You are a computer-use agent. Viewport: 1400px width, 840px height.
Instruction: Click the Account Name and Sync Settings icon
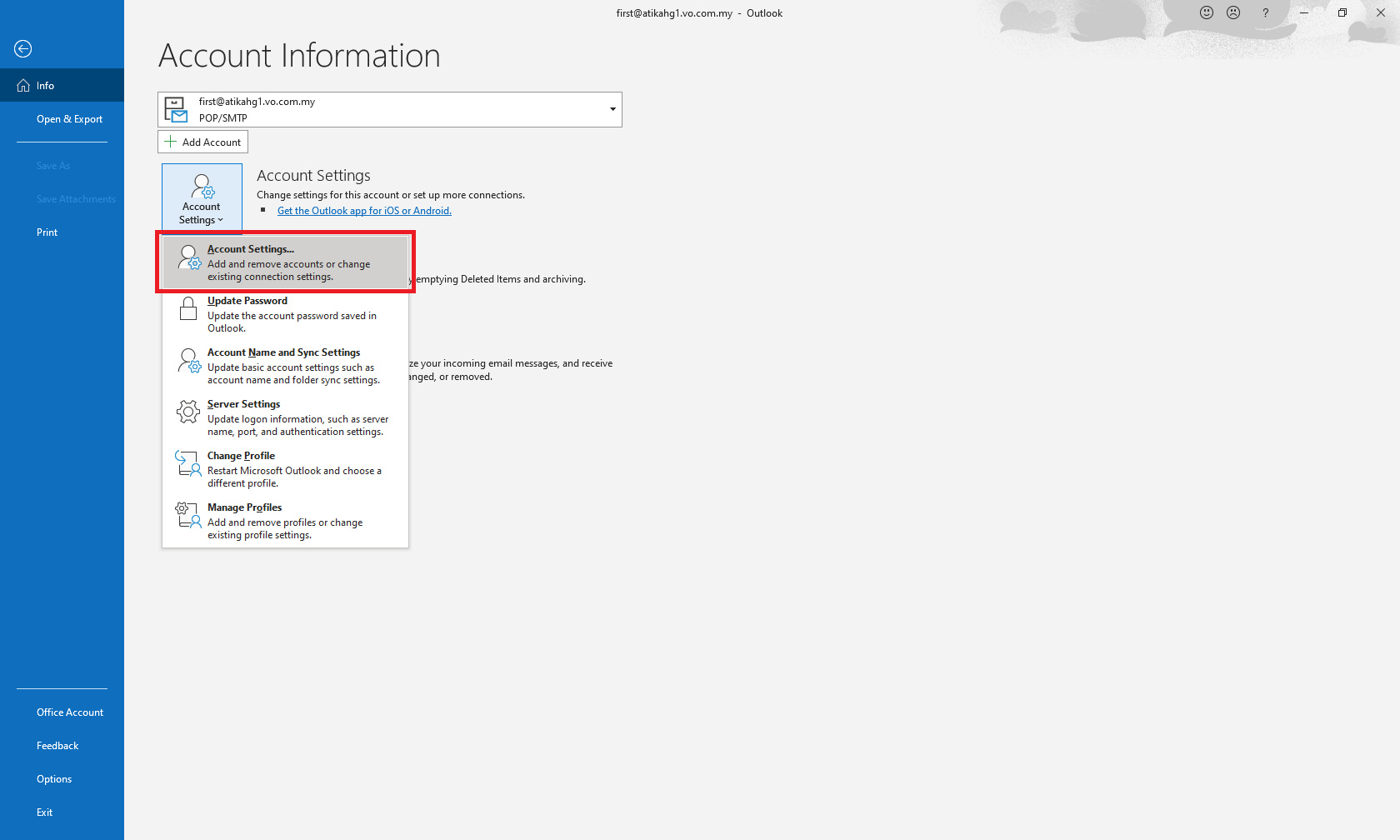point(188,361)
